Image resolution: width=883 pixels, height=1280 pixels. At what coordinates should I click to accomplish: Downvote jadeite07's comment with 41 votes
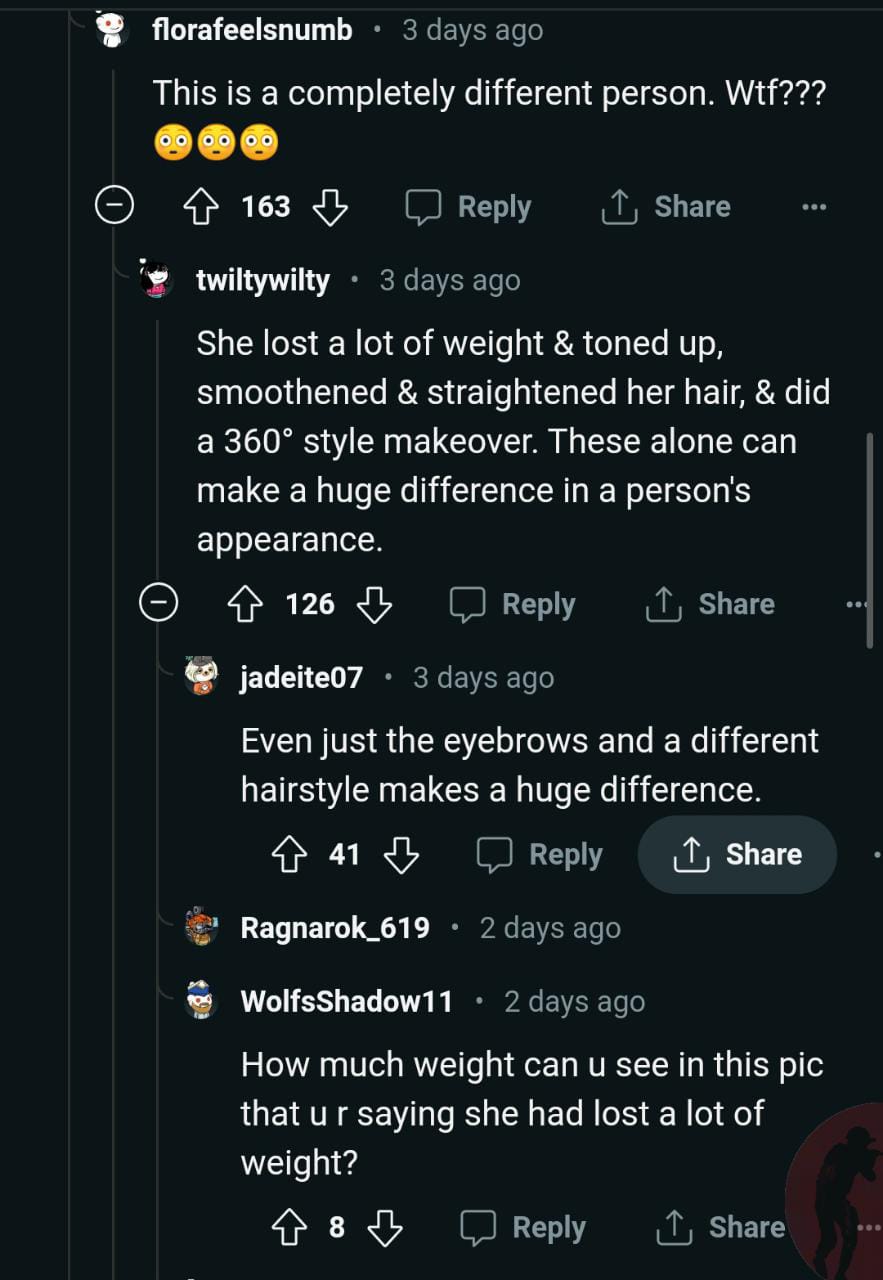[x=401, y=854]
